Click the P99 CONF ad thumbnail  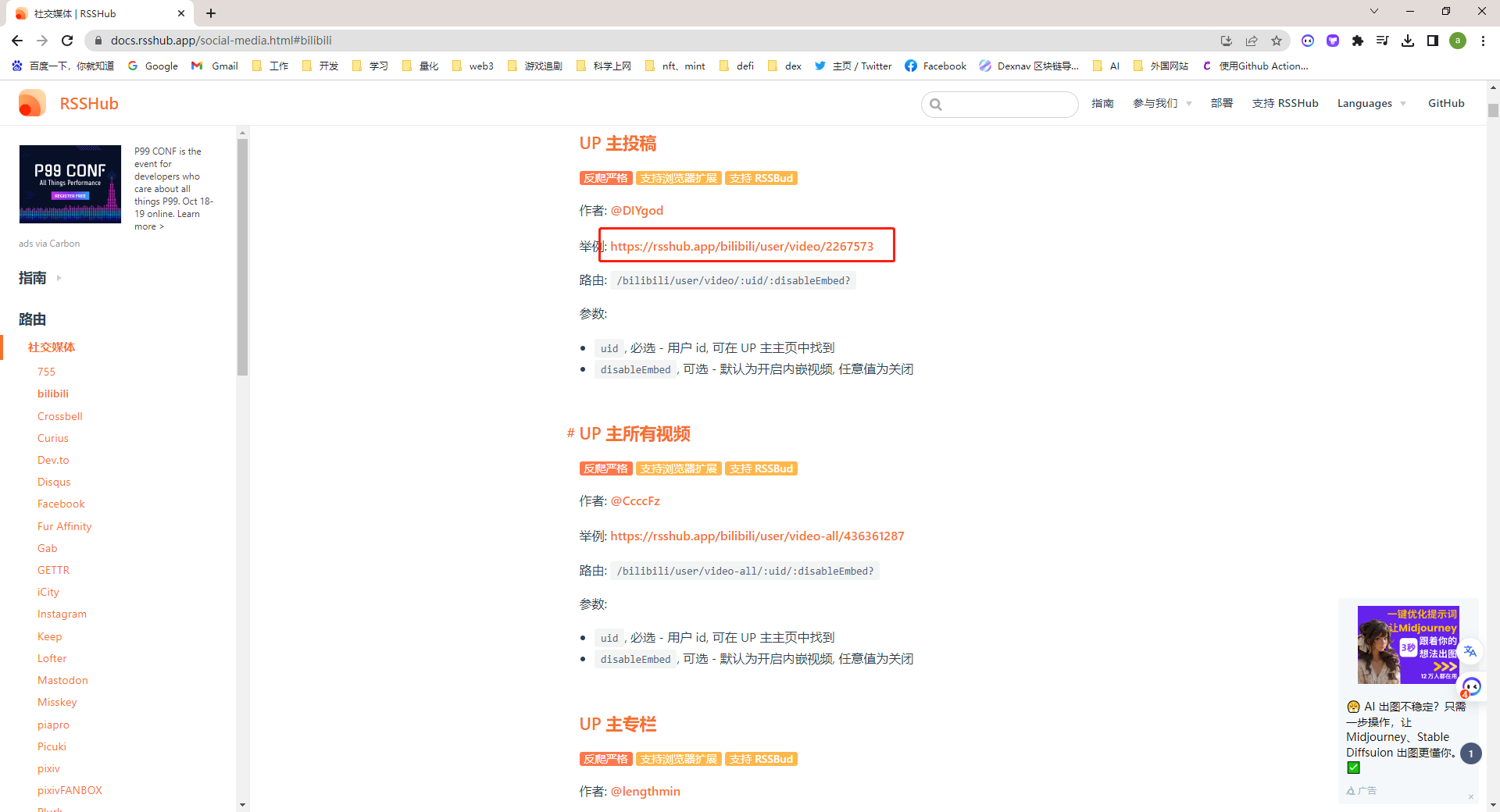click(70, 184)
